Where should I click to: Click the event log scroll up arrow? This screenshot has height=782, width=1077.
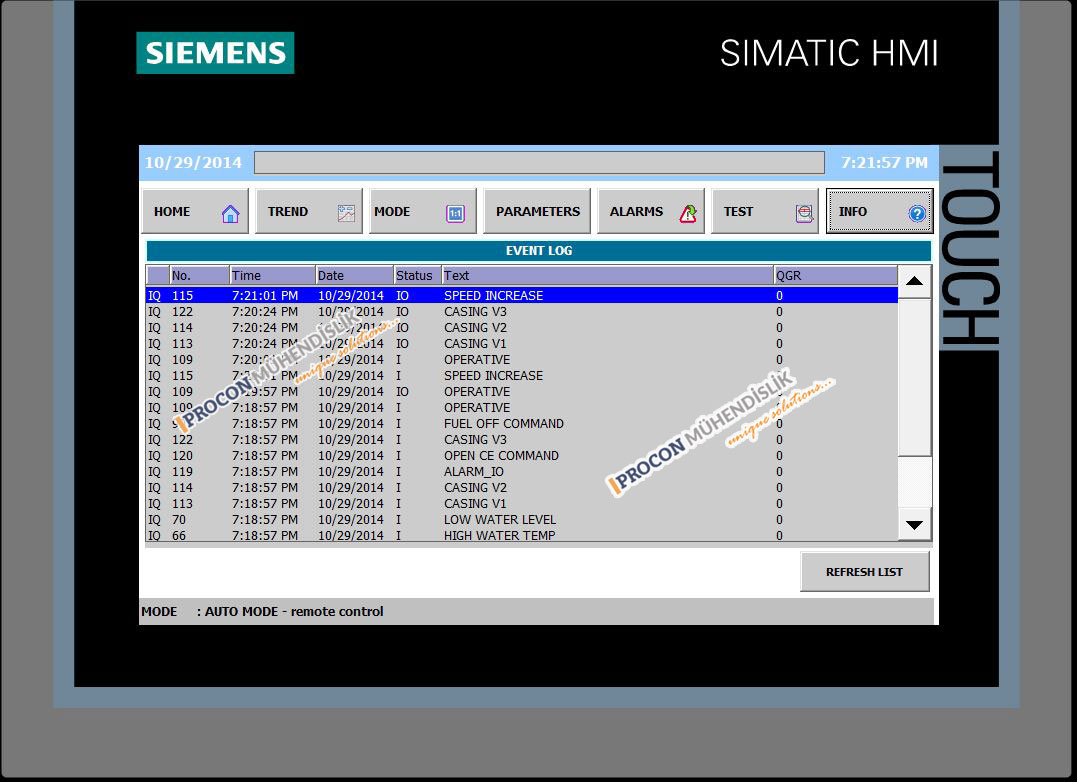914,281
